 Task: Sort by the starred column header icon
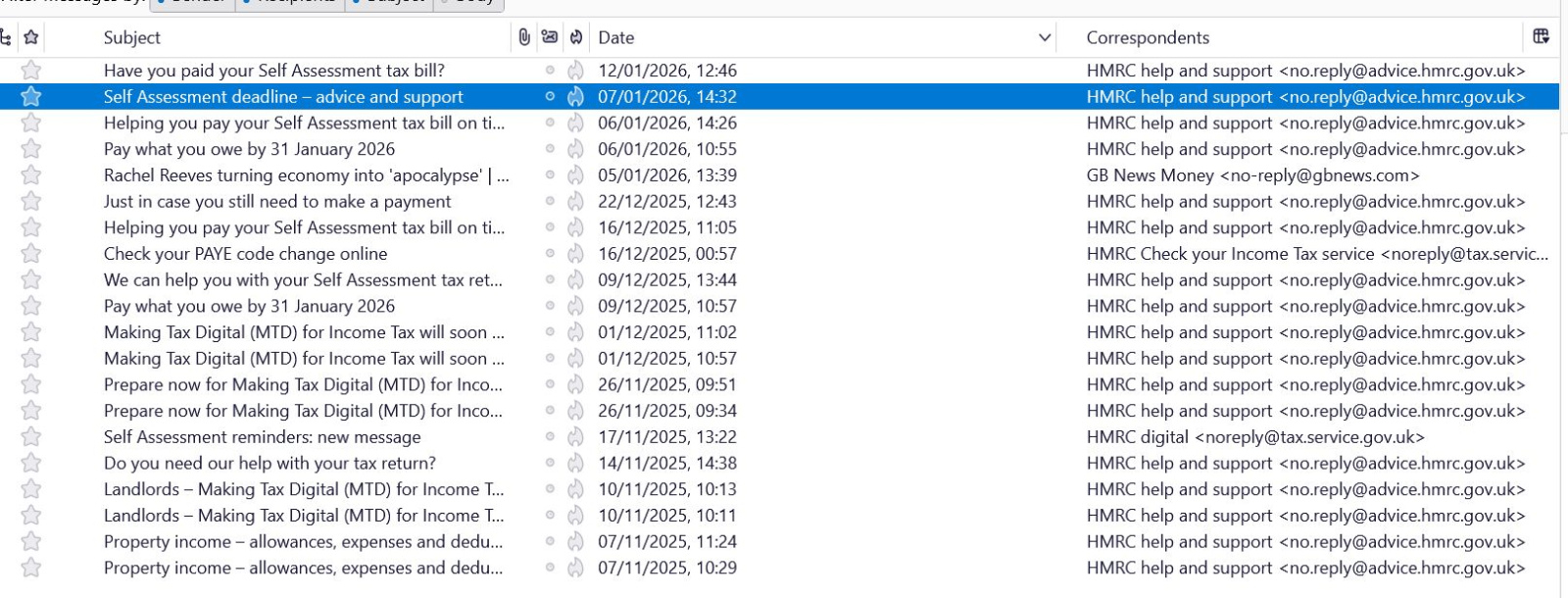[31, 37]
